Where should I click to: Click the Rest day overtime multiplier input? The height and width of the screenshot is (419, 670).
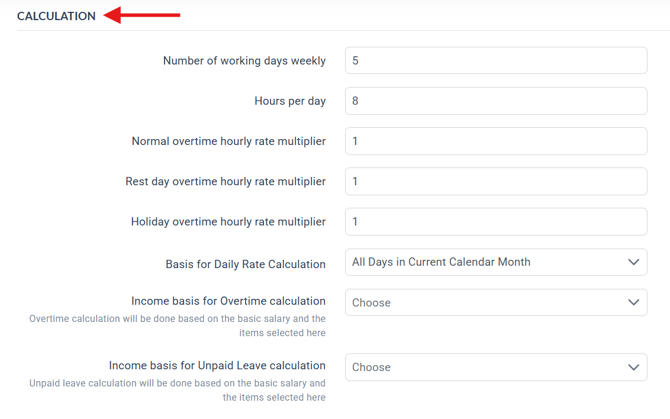[x=496, y=181]
